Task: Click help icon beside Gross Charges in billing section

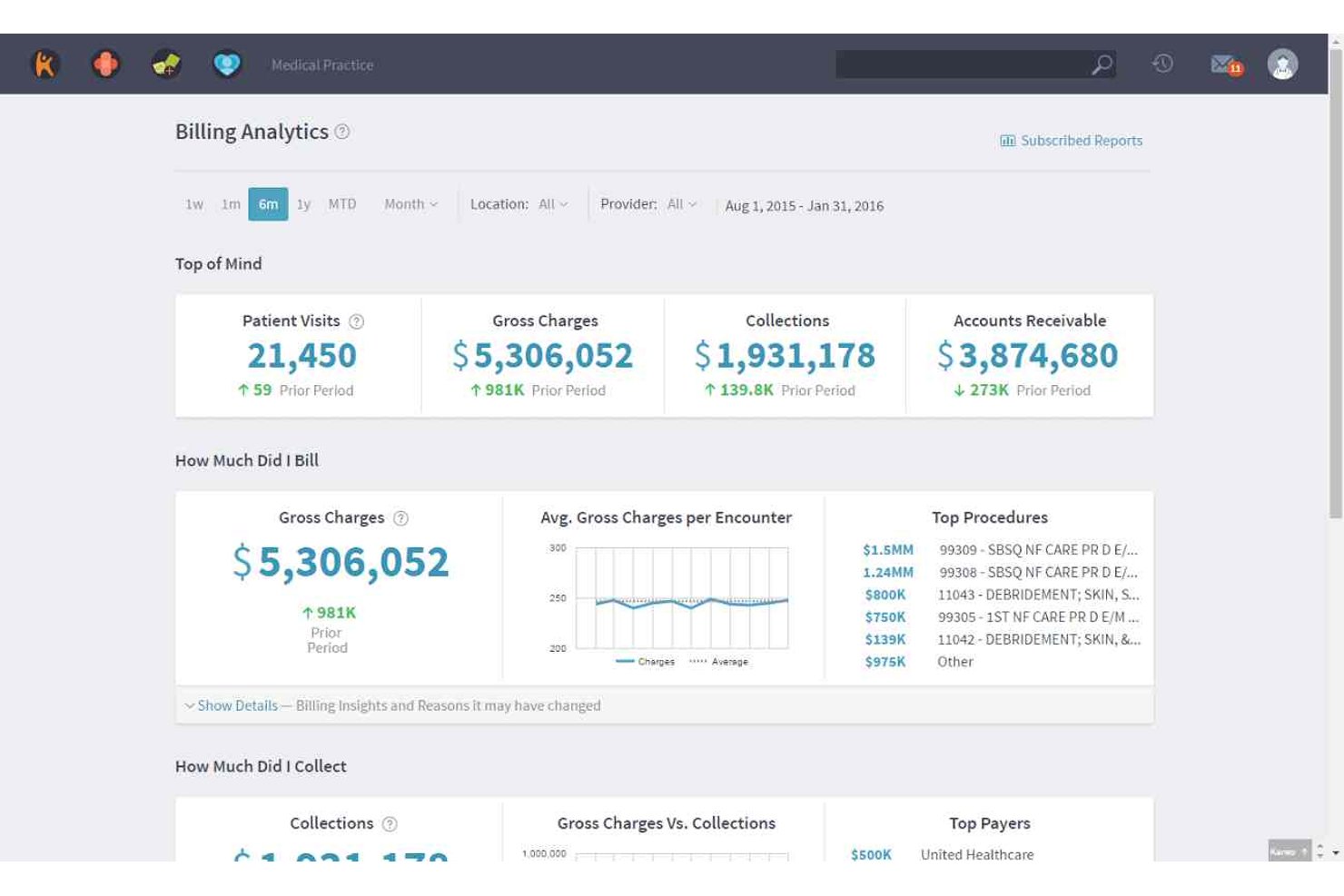Action: pyautogui.click(x=400, y=518)
